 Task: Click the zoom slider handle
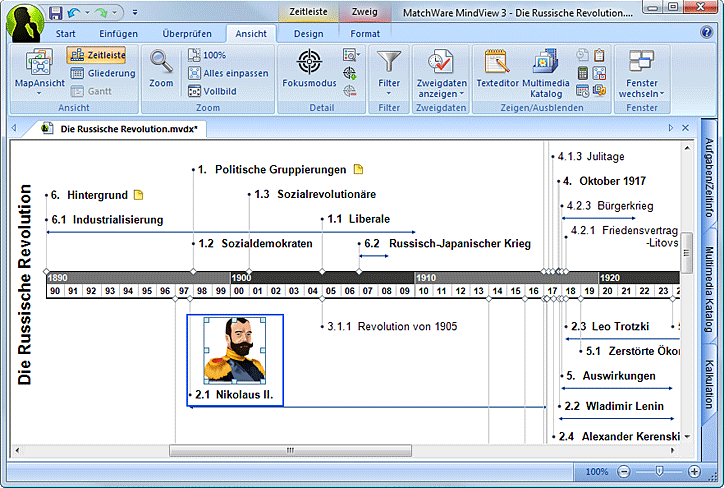(659, 471)
